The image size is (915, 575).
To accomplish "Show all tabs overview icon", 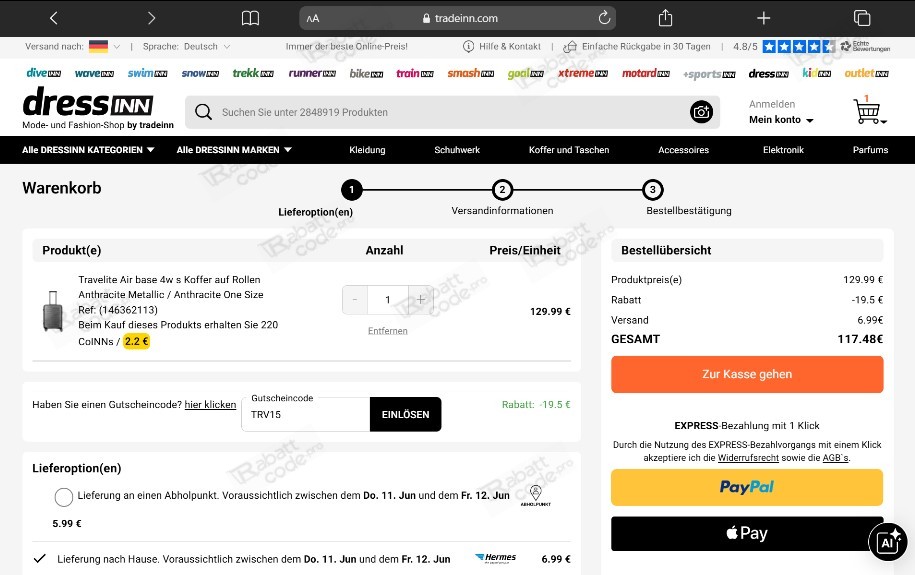I will (x=862, y=18).
